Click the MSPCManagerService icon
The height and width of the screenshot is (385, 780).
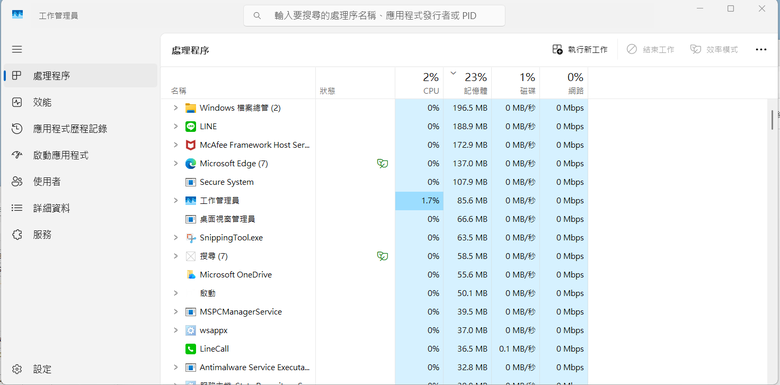191,312
